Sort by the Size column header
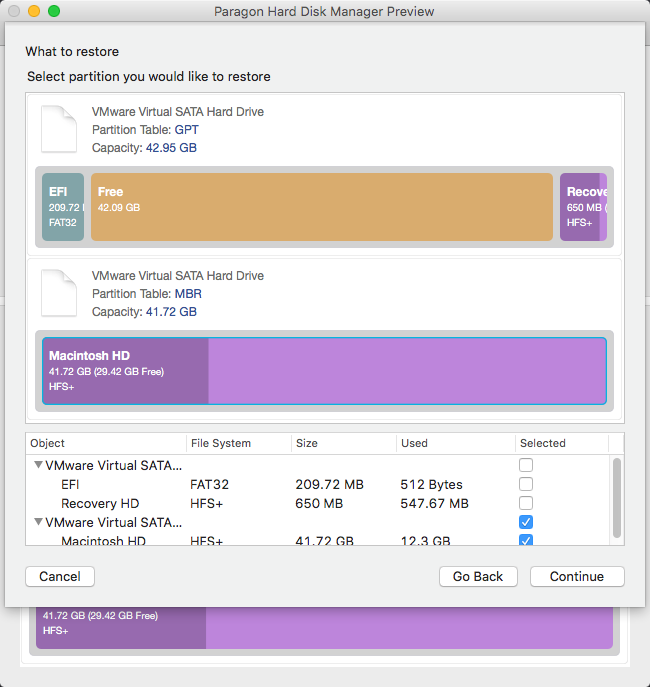Screen dimensions: 650x687 (344, 443)
